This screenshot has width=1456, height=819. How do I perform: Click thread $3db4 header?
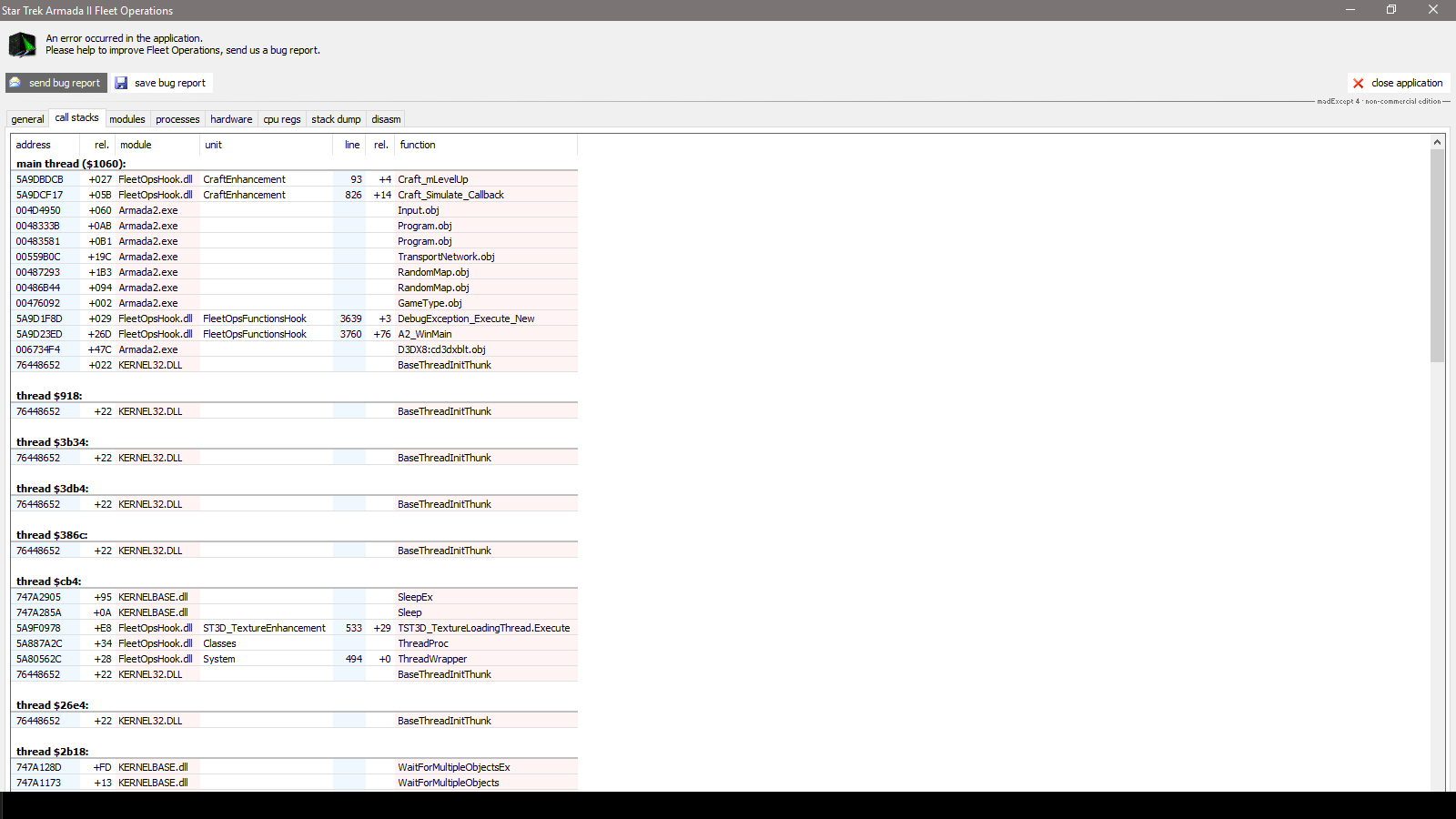coord(52,489)
